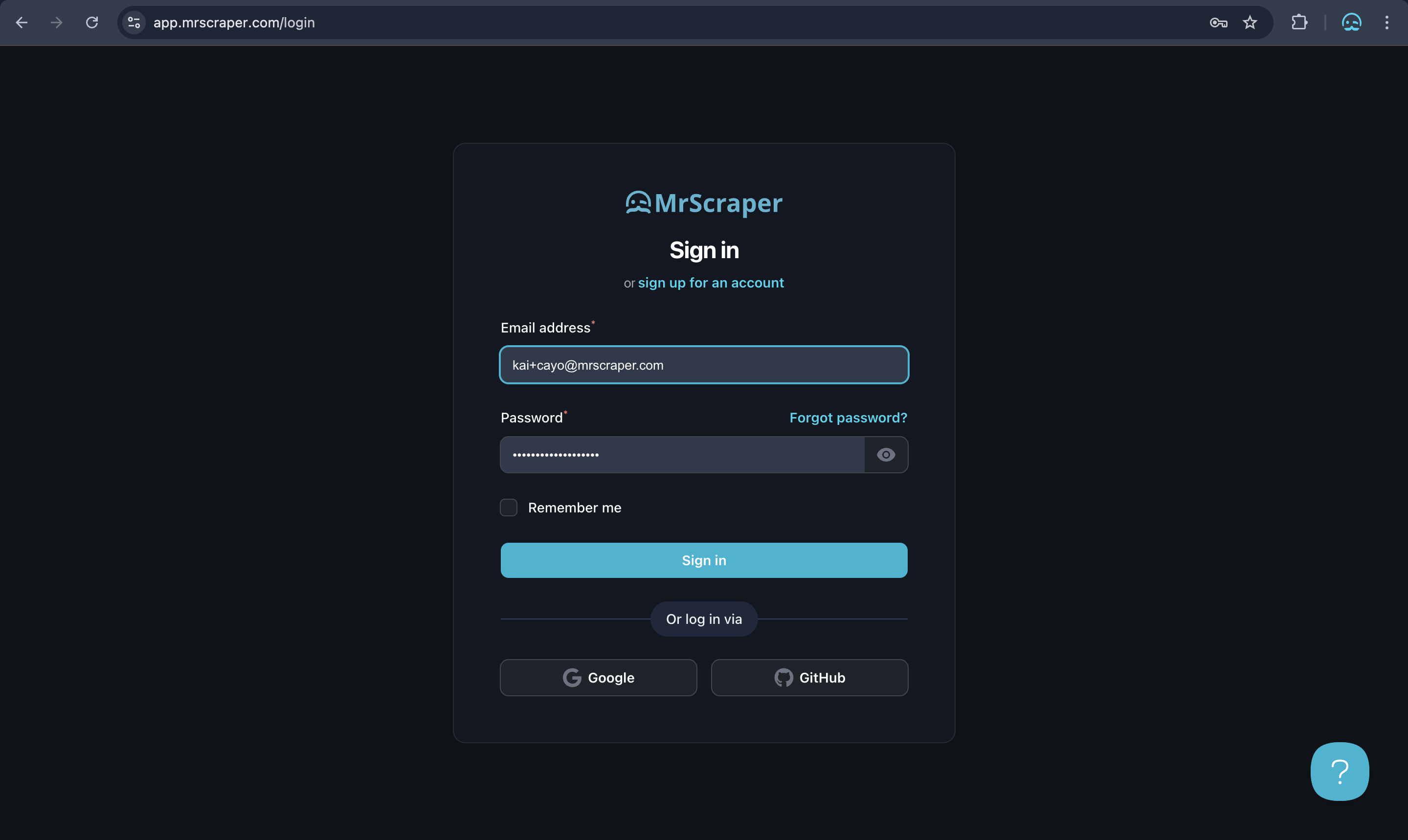Click the Log in via Google button

(598, 678)
